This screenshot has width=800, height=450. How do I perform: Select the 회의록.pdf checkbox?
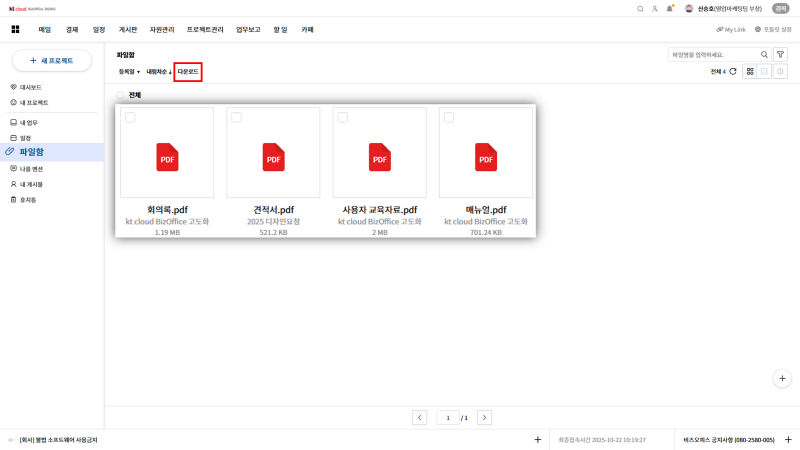[130, 118]
